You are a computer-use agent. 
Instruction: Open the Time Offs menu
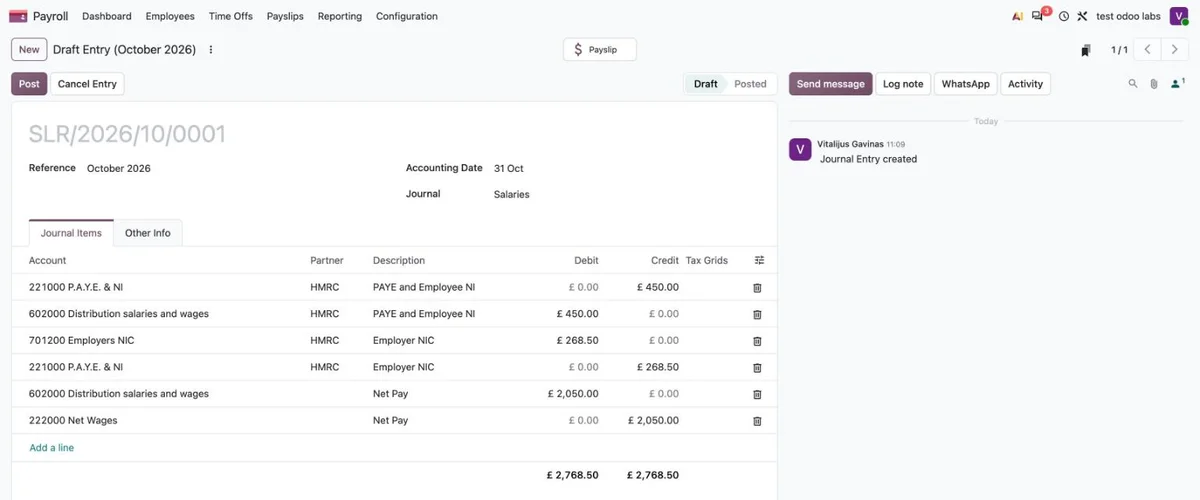[x=231, y=16]
